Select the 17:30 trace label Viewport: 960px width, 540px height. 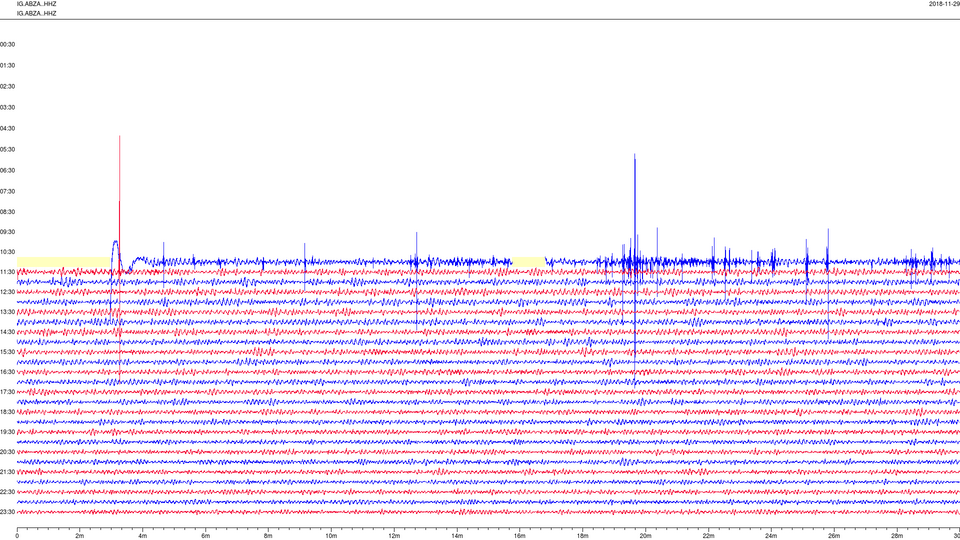[7, 392]
